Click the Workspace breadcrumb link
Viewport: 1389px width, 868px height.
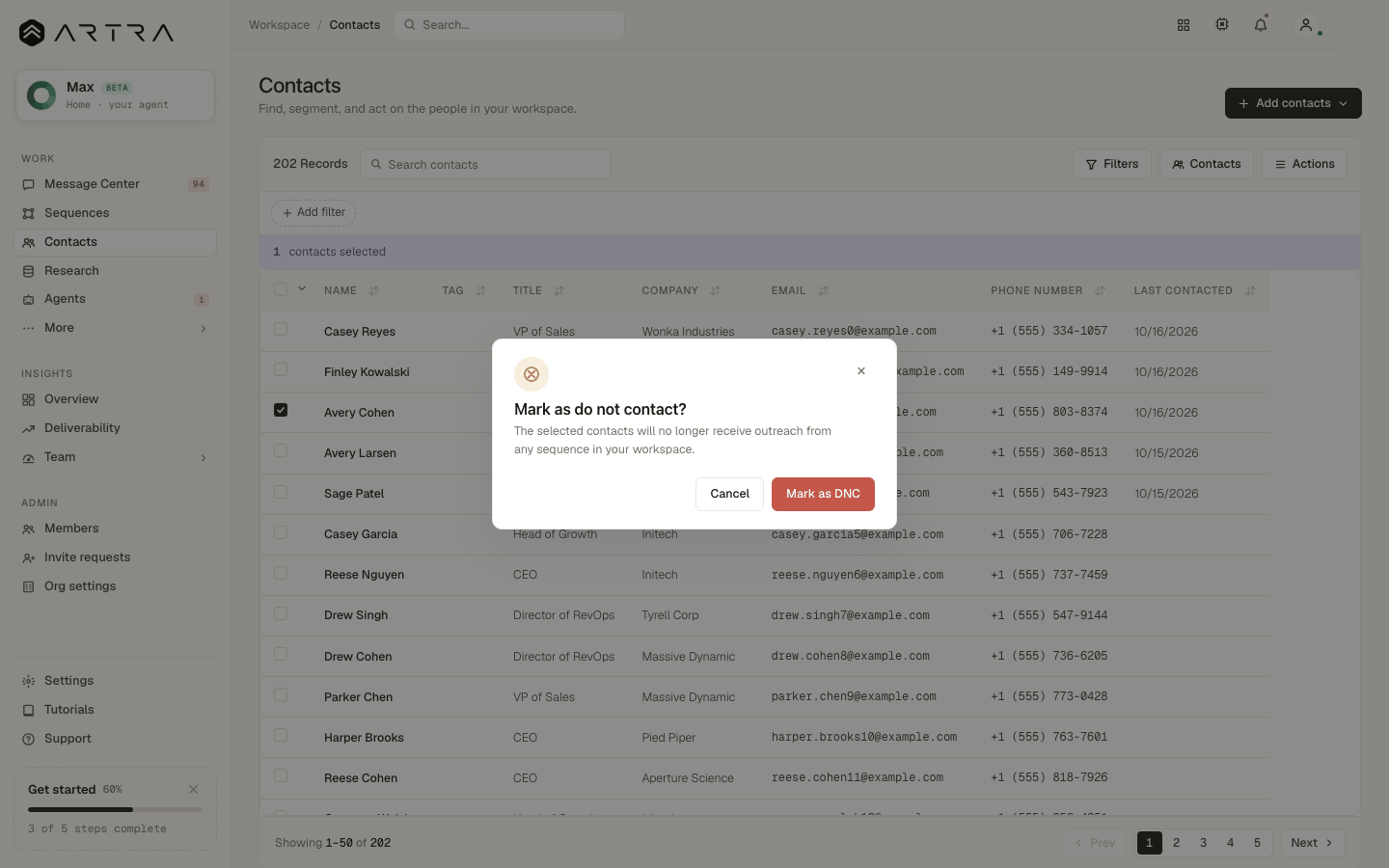coord(280,25)
